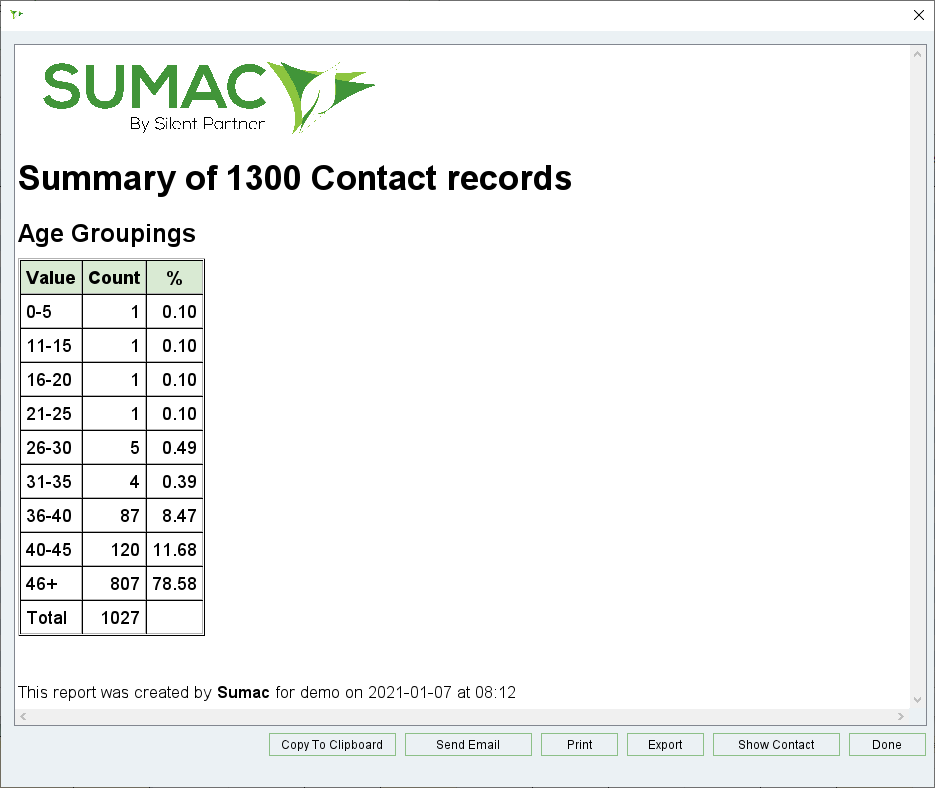Image resolution: width=935 pixels, height=788 pixels.
Task: Click the Sumac app icon in title bar
Action: coord(16,14)
